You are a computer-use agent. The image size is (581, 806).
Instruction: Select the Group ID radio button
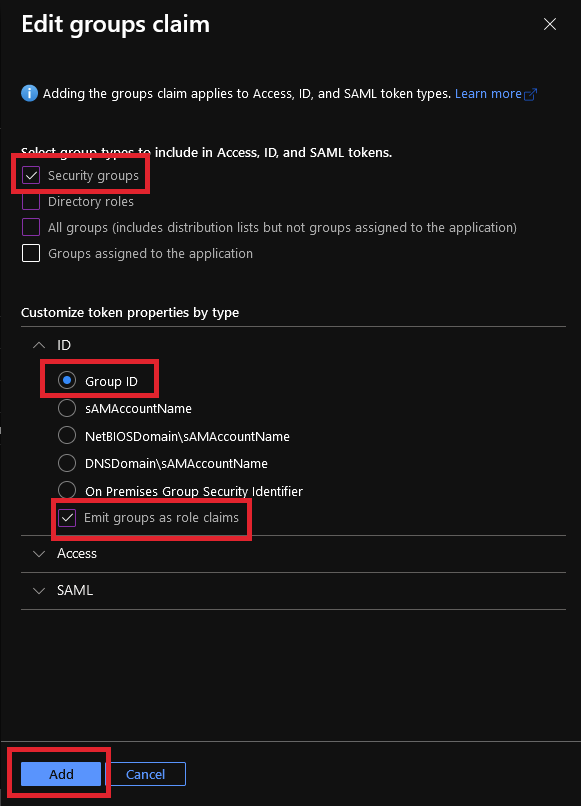click(x=67, y=380)
